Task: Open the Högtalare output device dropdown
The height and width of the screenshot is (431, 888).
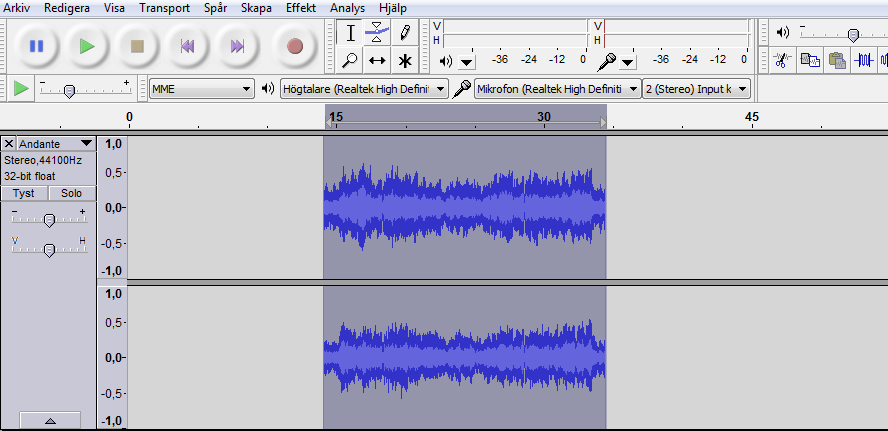Action: pos(364,89)
